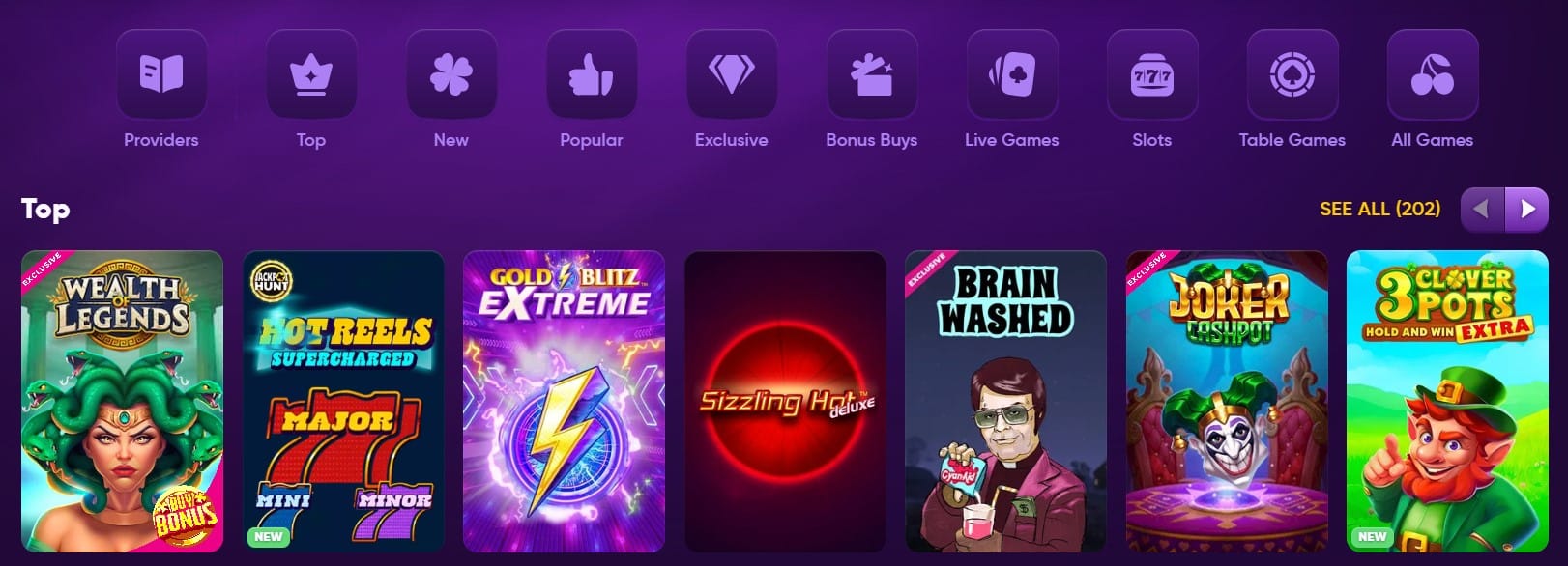Play Gold Blitz Extreme game

point(564,402)
